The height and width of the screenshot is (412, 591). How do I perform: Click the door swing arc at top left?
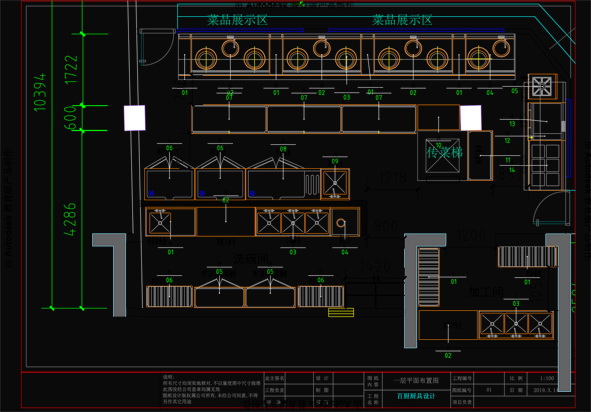coord(157,47)
